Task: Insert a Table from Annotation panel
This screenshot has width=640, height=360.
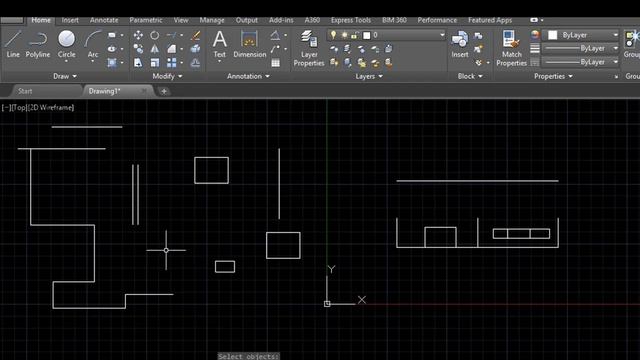Action: (276, 63)
